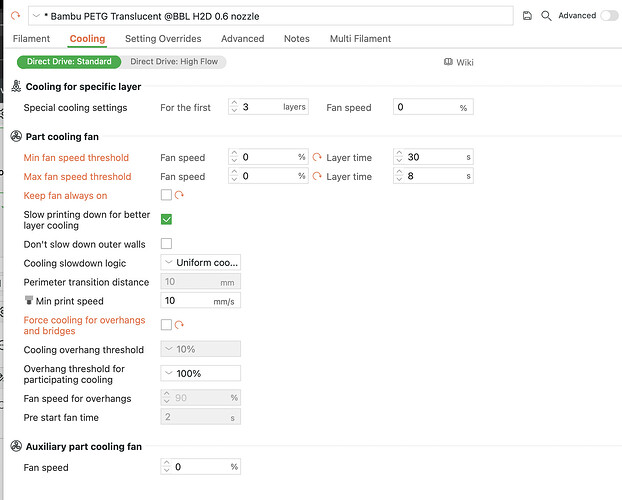Click the Min fan speed threshold label
This screenshot has height=500, width=622.
coord(76,158)
